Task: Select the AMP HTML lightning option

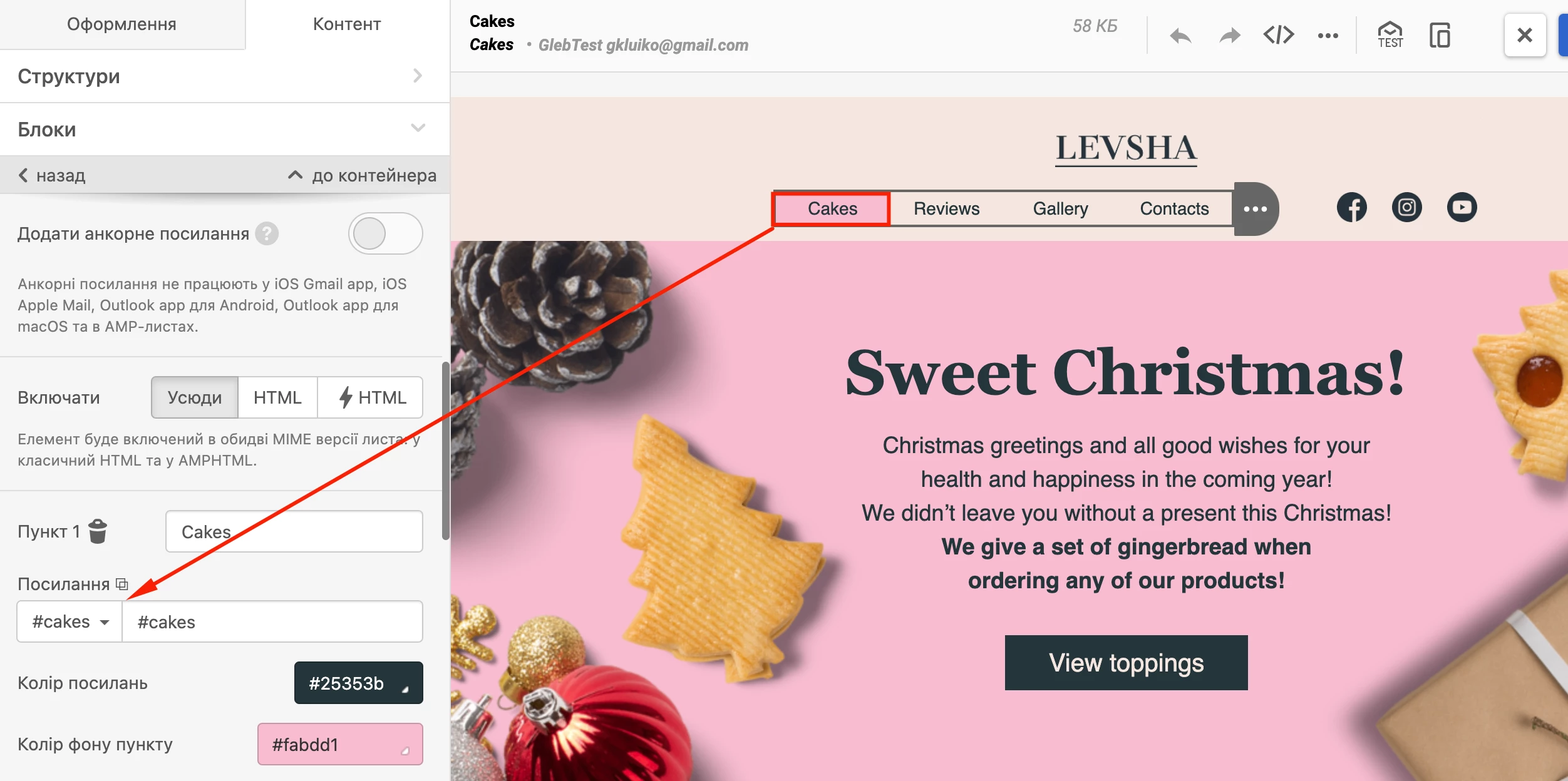Action: [372, 397]
